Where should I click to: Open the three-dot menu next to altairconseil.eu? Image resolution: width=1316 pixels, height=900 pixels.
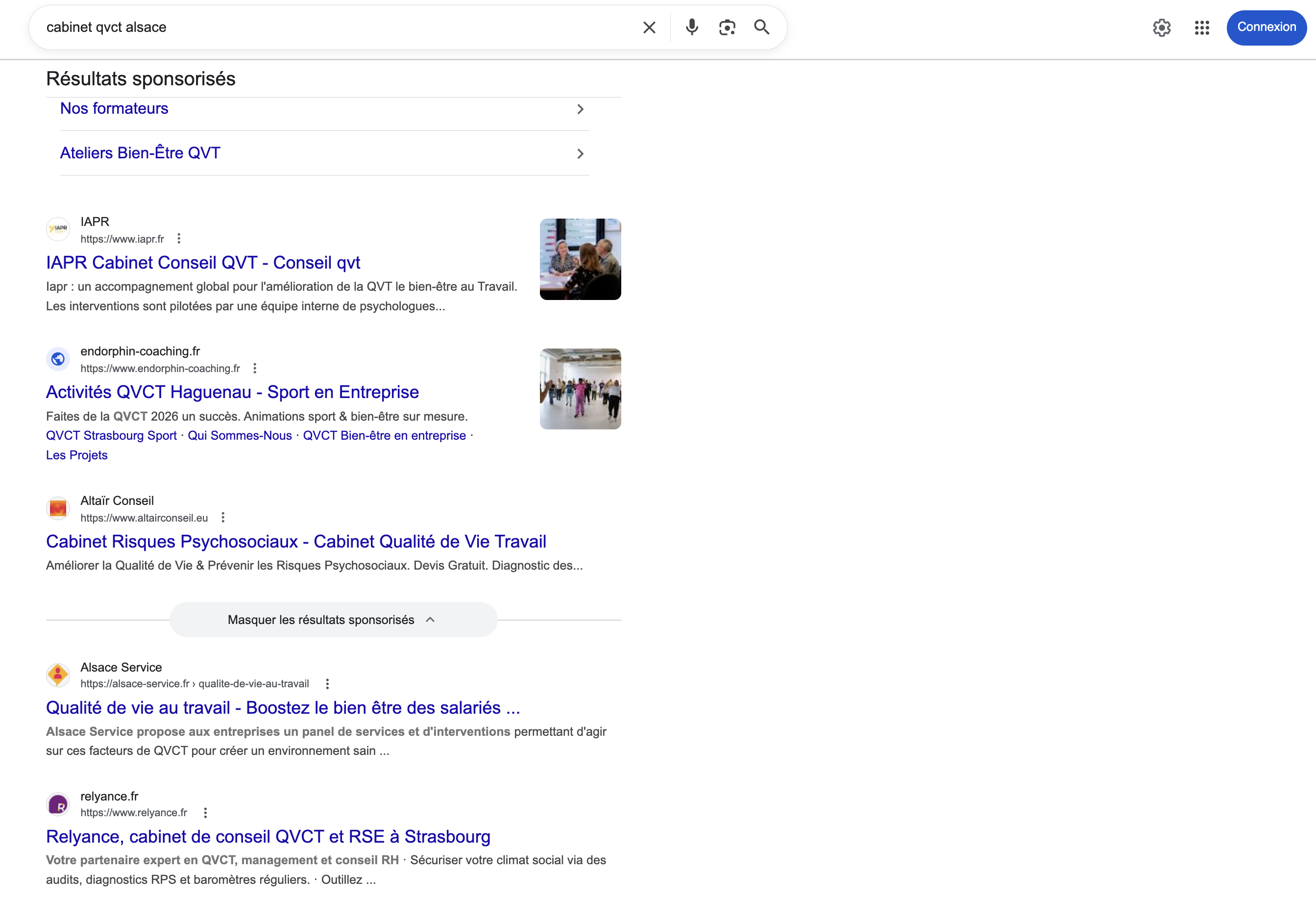click(223, 518)
